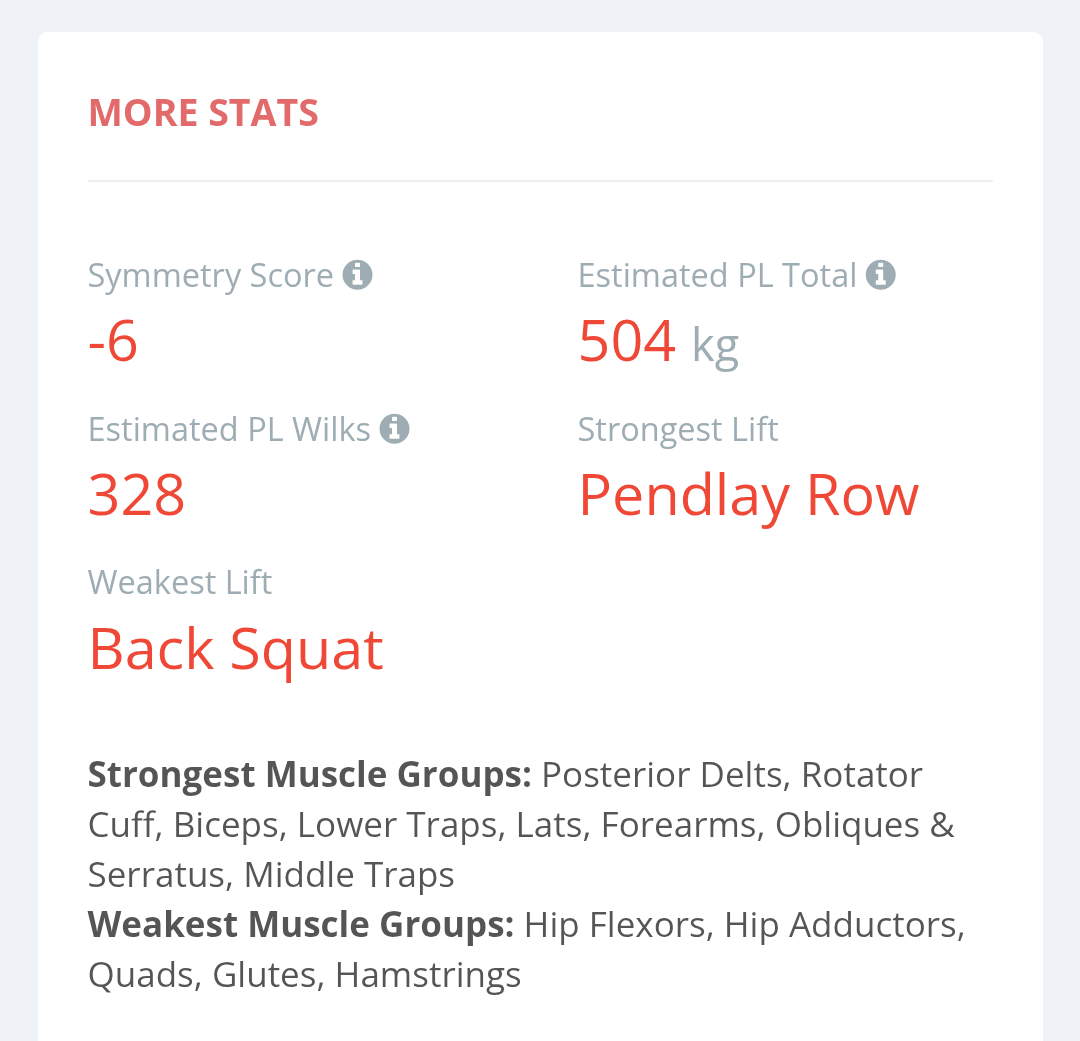Click the Symmetry Score info icon
Viewport: 1080px width, 1041px height.
(x=357, y=274)
